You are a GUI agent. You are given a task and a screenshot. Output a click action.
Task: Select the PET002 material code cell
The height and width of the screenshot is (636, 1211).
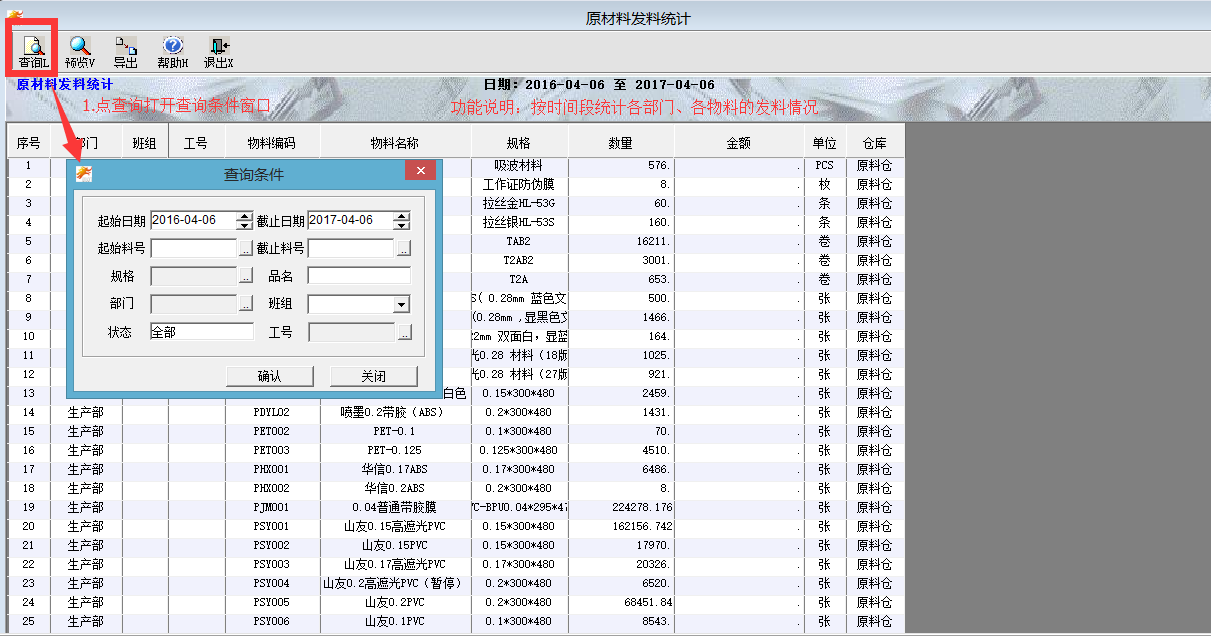pos(271,431)
